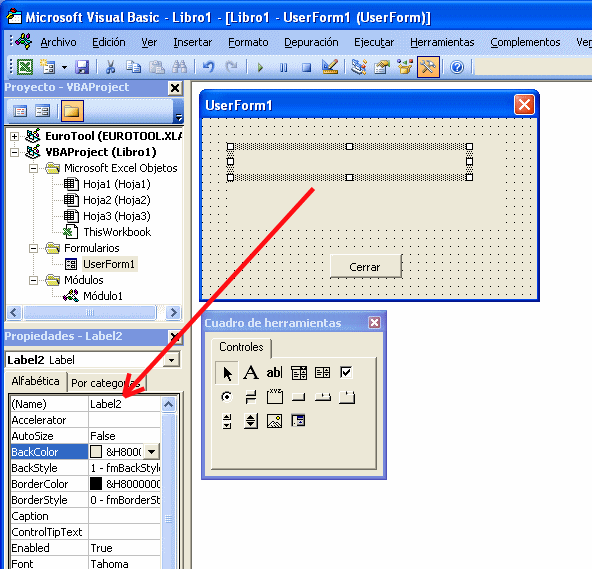The height and width of the screenshot is (569, 592).
Task: Pause execution with the Break icon
Action: [x=283, y=68]
